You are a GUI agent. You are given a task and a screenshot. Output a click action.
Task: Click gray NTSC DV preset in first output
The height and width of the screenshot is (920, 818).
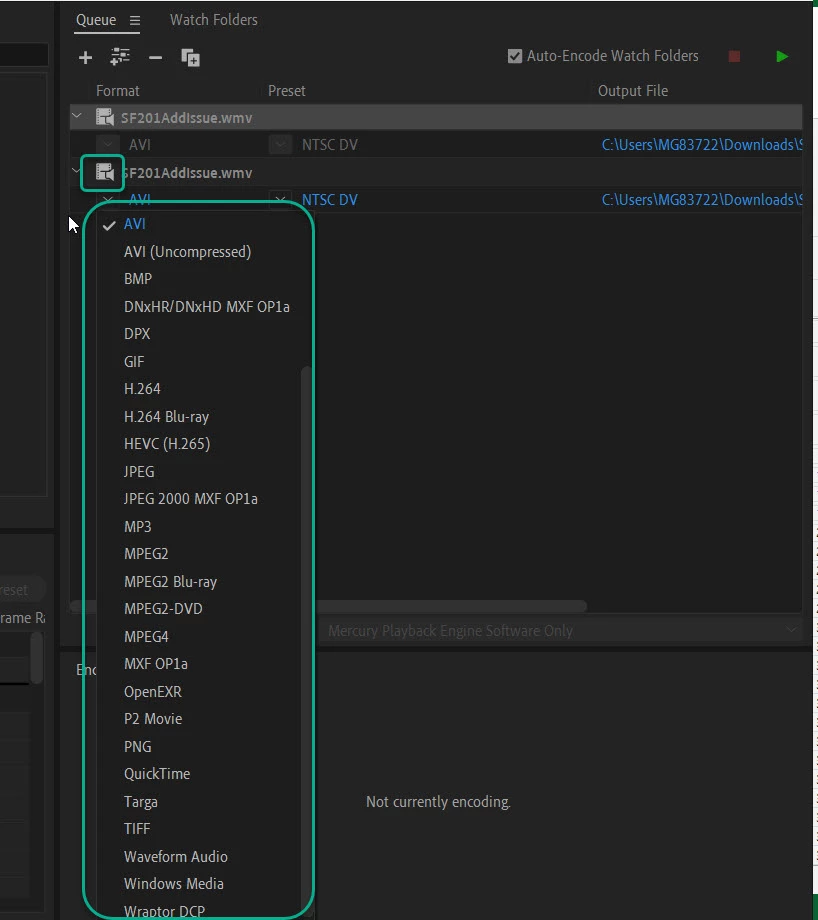330,144
